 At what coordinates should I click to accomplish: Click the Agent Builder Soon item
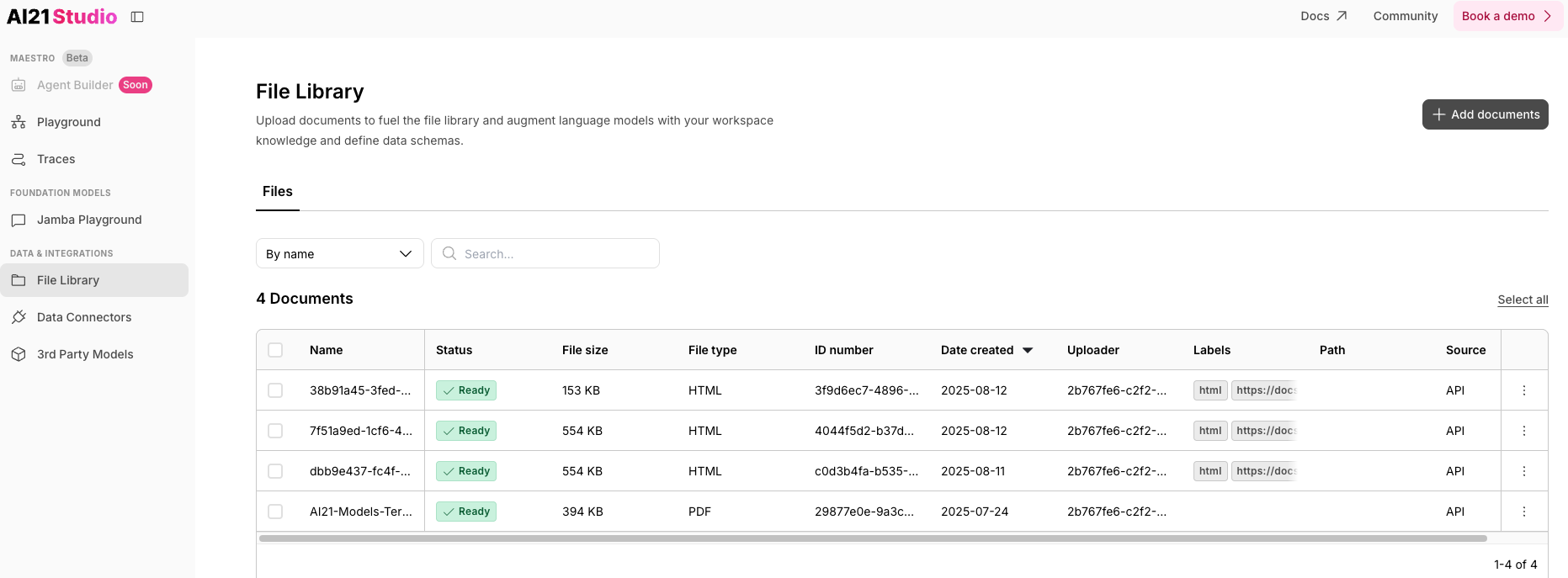point(94,85)
